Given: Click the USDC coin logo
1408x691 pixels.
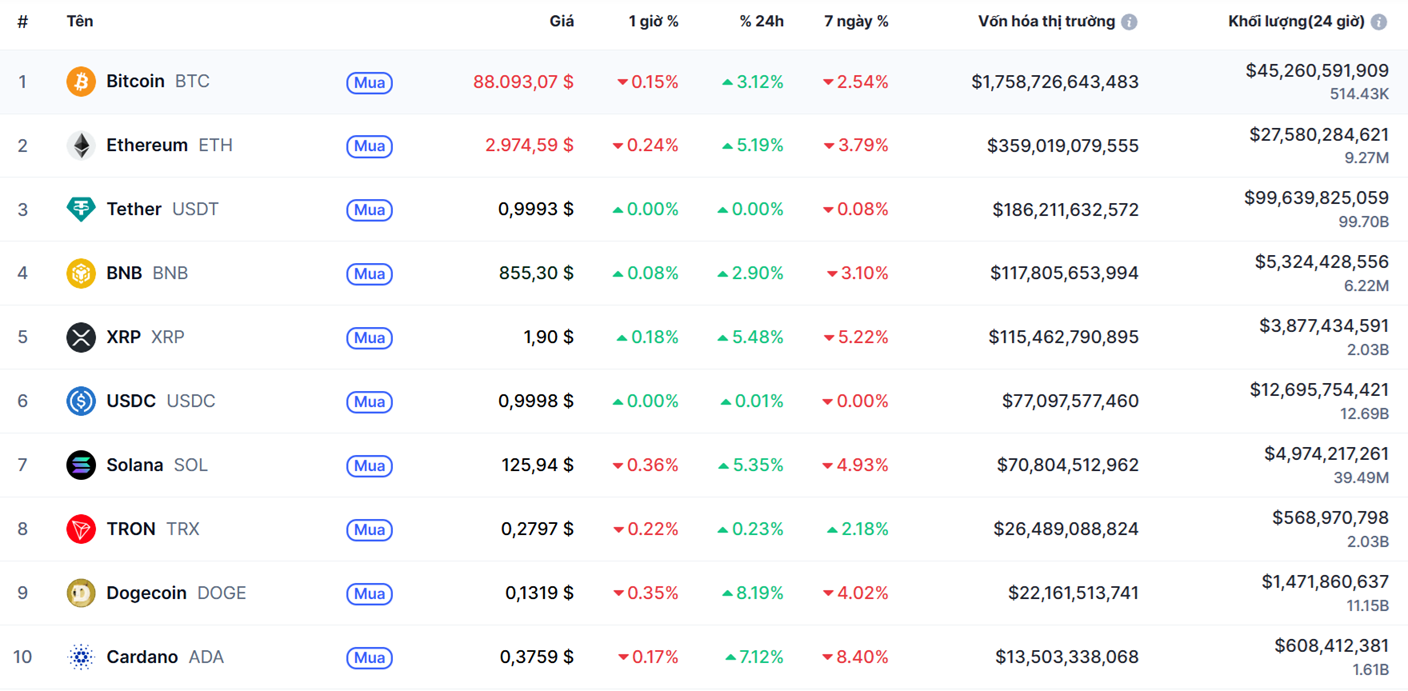Looking at the screenshot, I should (x=81, y=401).
